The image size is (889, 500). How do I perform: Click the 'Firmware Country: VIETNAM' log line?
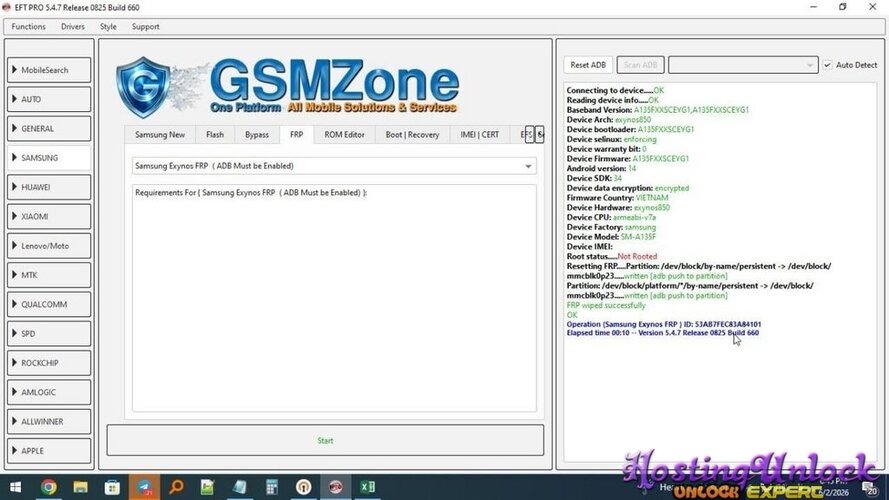617,198
